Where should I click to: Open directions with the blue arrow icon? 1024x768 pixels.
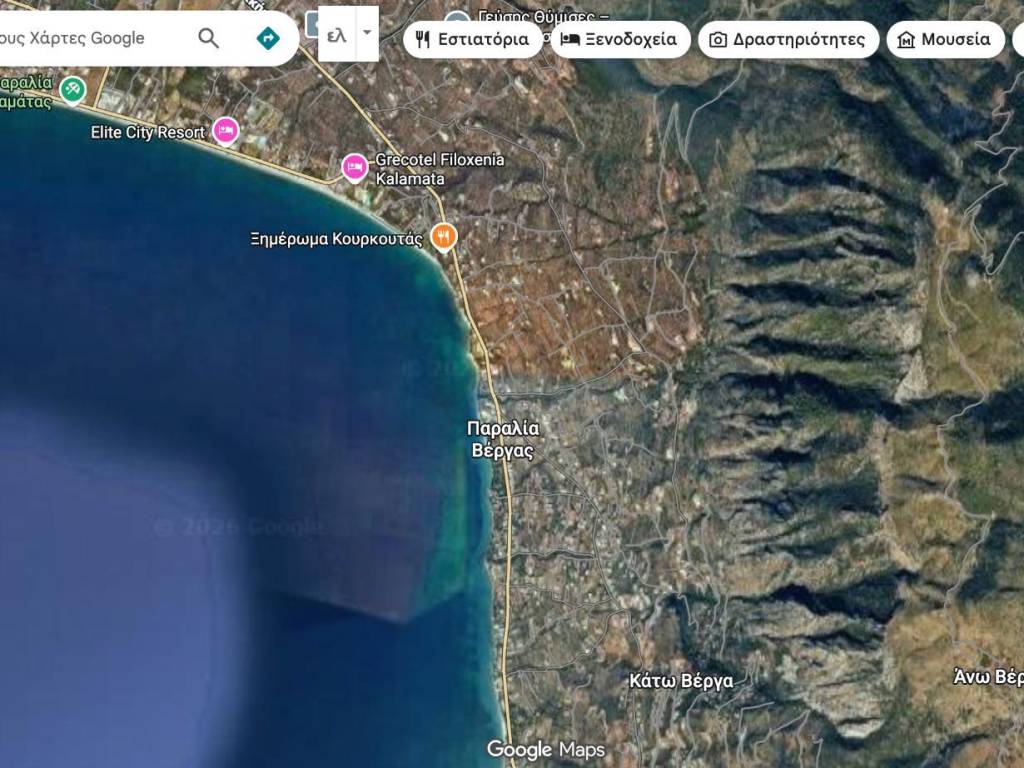268,38
